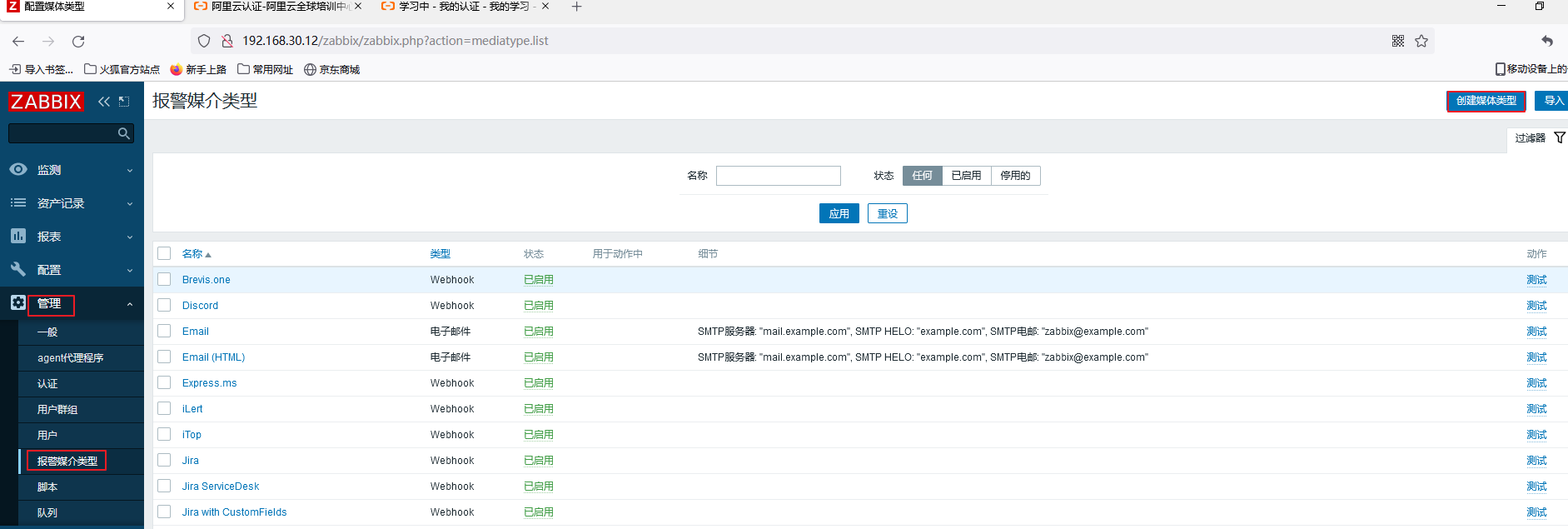Open the 一般 submenu item
Image resolution: width=1568 pixels, height=529 pixels.
click(x=81, y=332)
